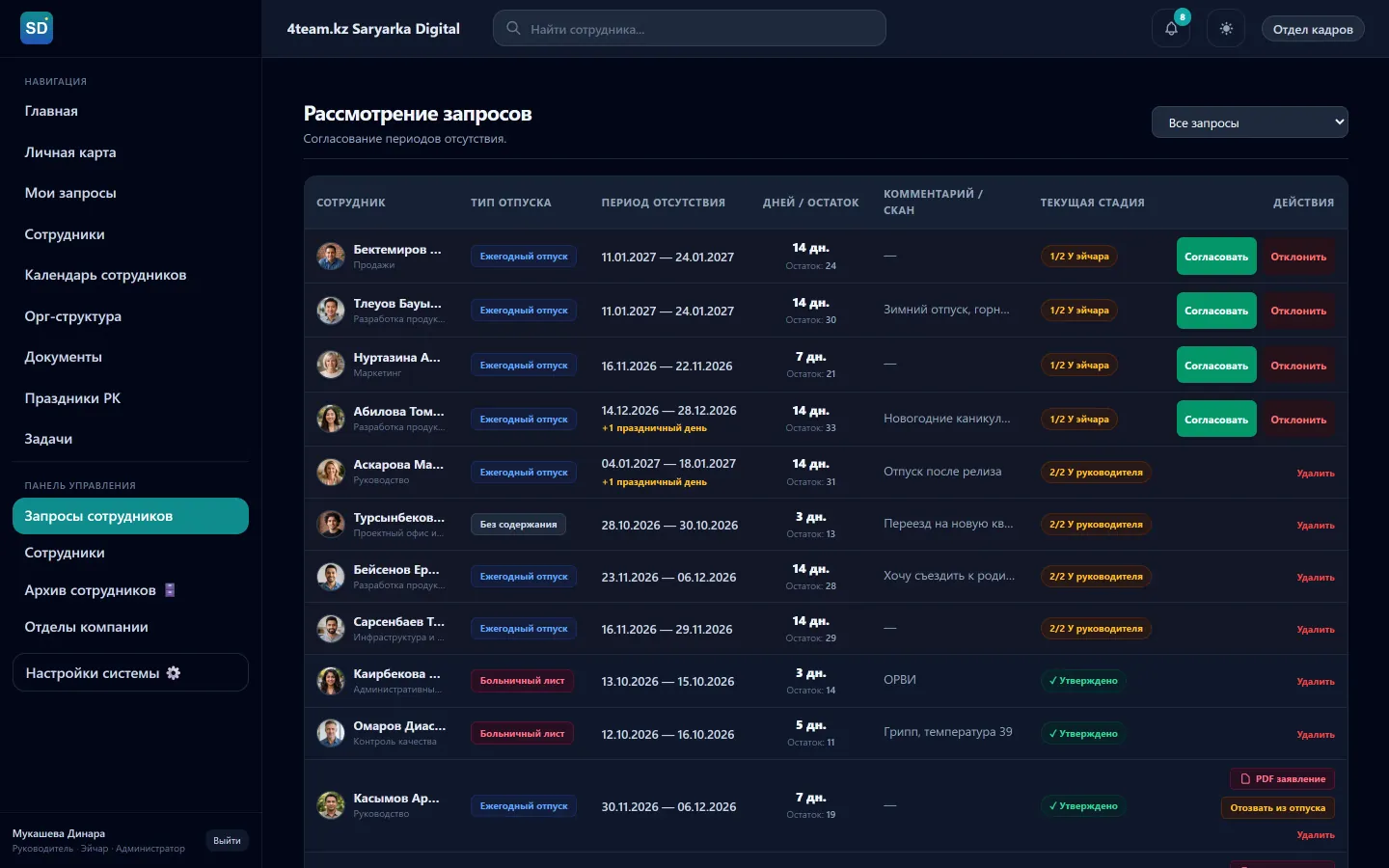Delete Турсынбеков's unpaid leave request

pos(1316,526)
